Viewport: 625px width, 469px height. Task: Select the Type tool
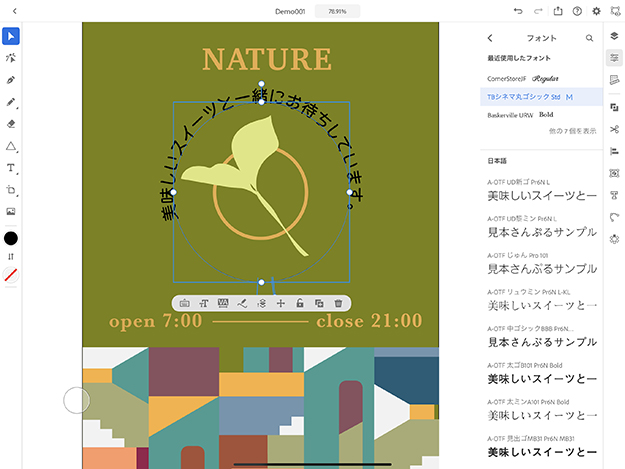point(11,168)
